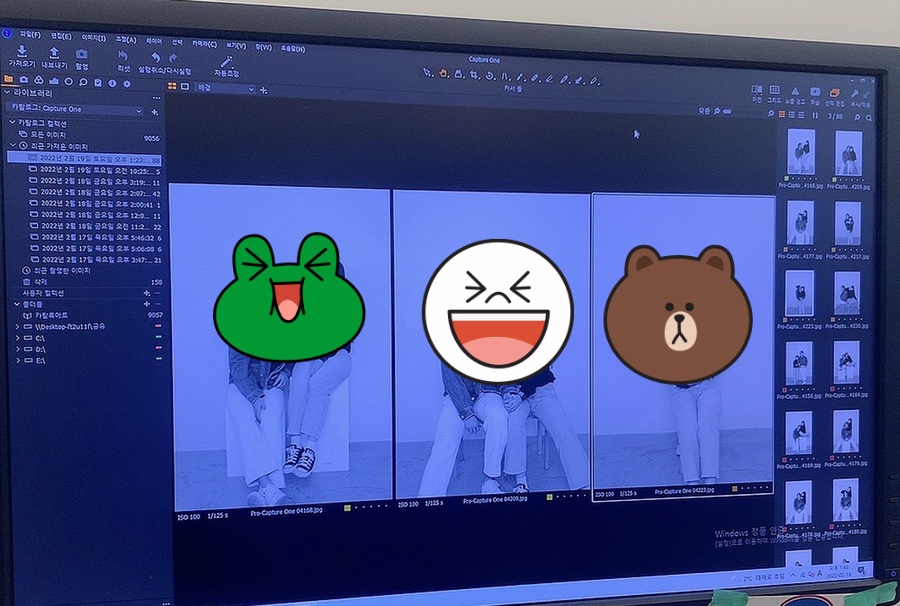This screenshot has width=900, height=606.
Task: Click the 리셋 reset icon
Action: pyautogui.click(x=123, y=56)
